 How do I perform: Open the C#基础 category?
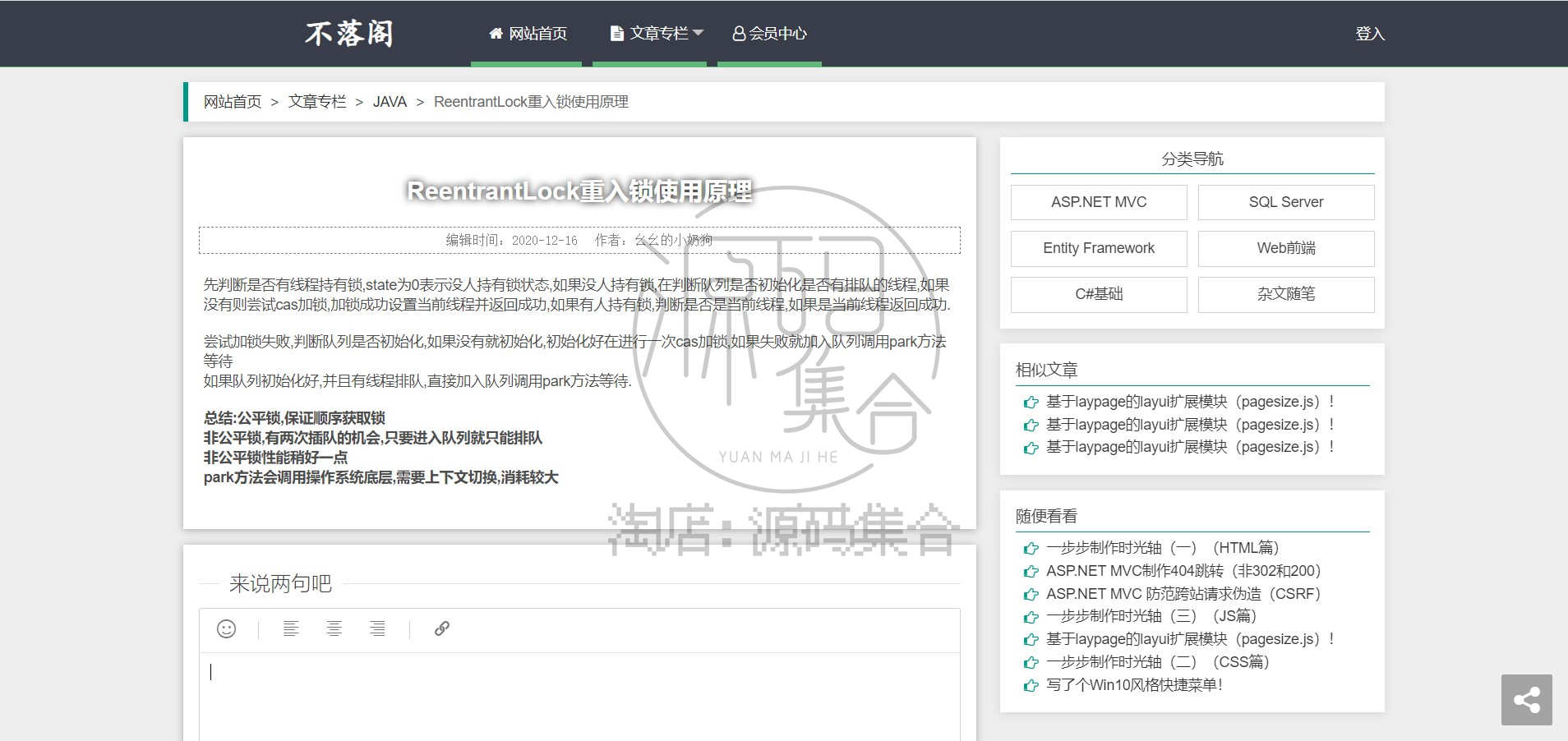tap(1099, 294)
